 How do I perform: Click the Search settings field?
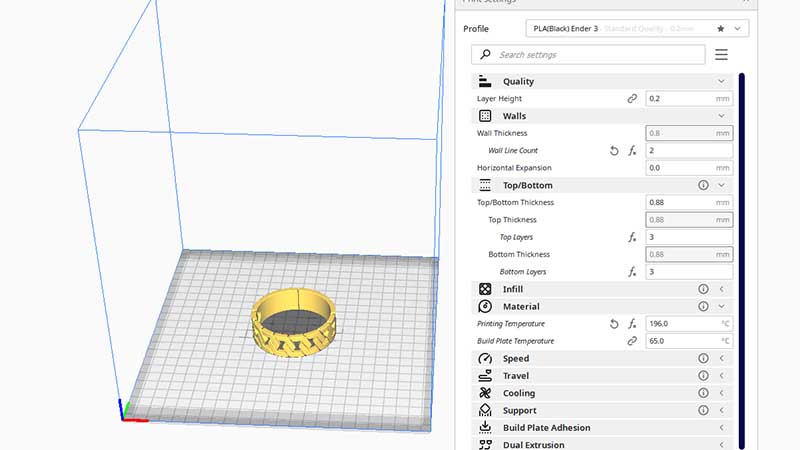[588, 55]
